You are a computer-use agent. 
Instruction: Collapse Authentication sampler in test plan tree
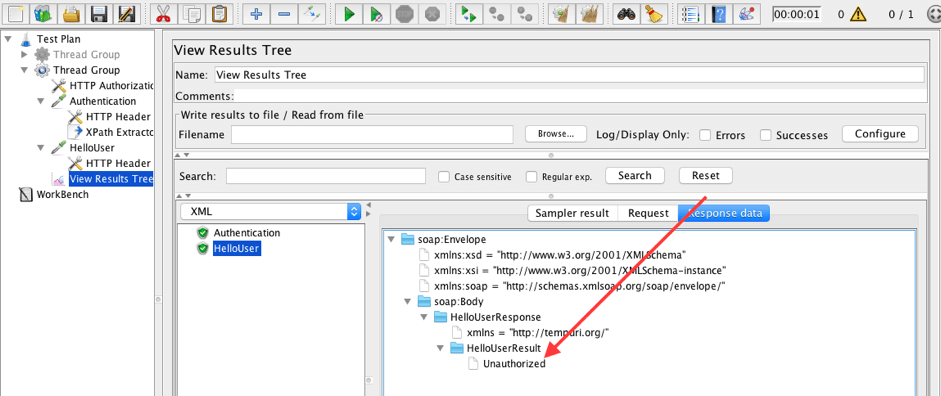tap(41, 101)
